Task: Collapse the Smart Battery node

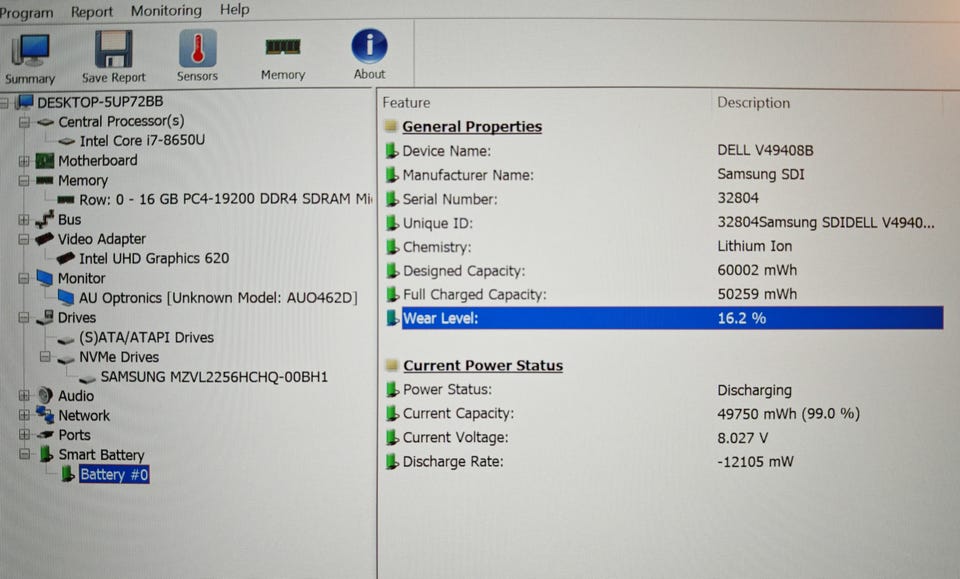Action: (x=24, y=454)
